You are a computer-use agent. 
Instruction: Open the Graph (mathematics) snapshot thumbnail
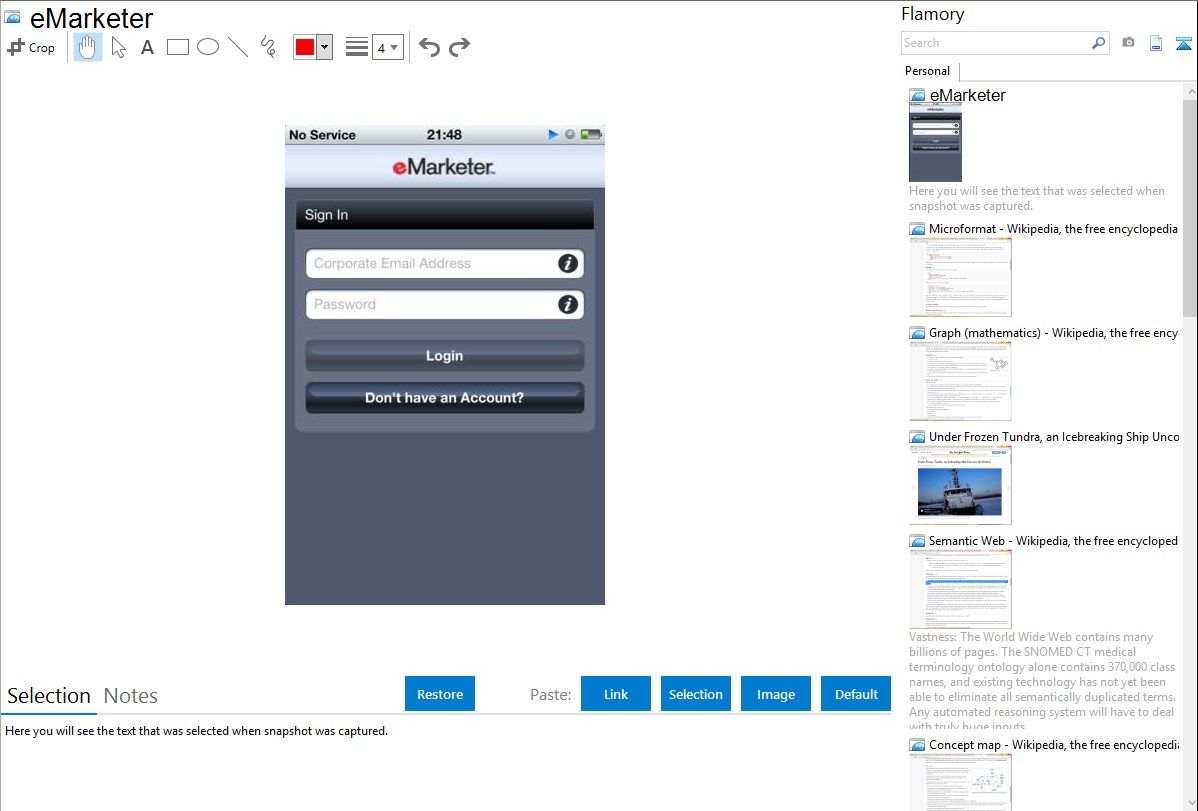pos(960,381)
